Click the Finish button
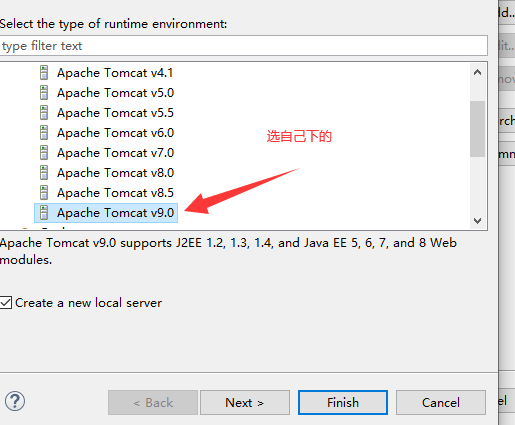 [x=343, y=403]
